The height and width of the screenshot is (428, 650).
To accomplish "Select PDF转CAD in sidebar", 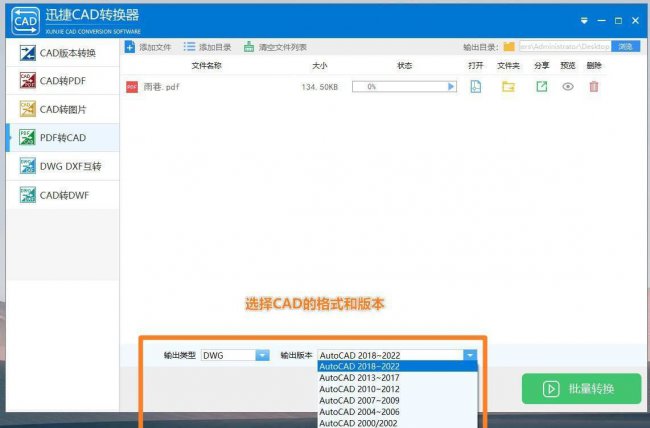I will [63, 138].
